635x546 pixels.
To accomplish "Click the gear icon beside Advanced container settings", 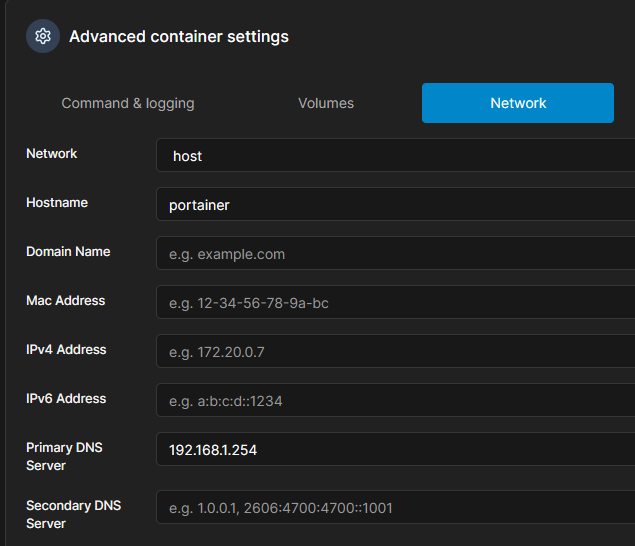I will (x=43, y=36).
